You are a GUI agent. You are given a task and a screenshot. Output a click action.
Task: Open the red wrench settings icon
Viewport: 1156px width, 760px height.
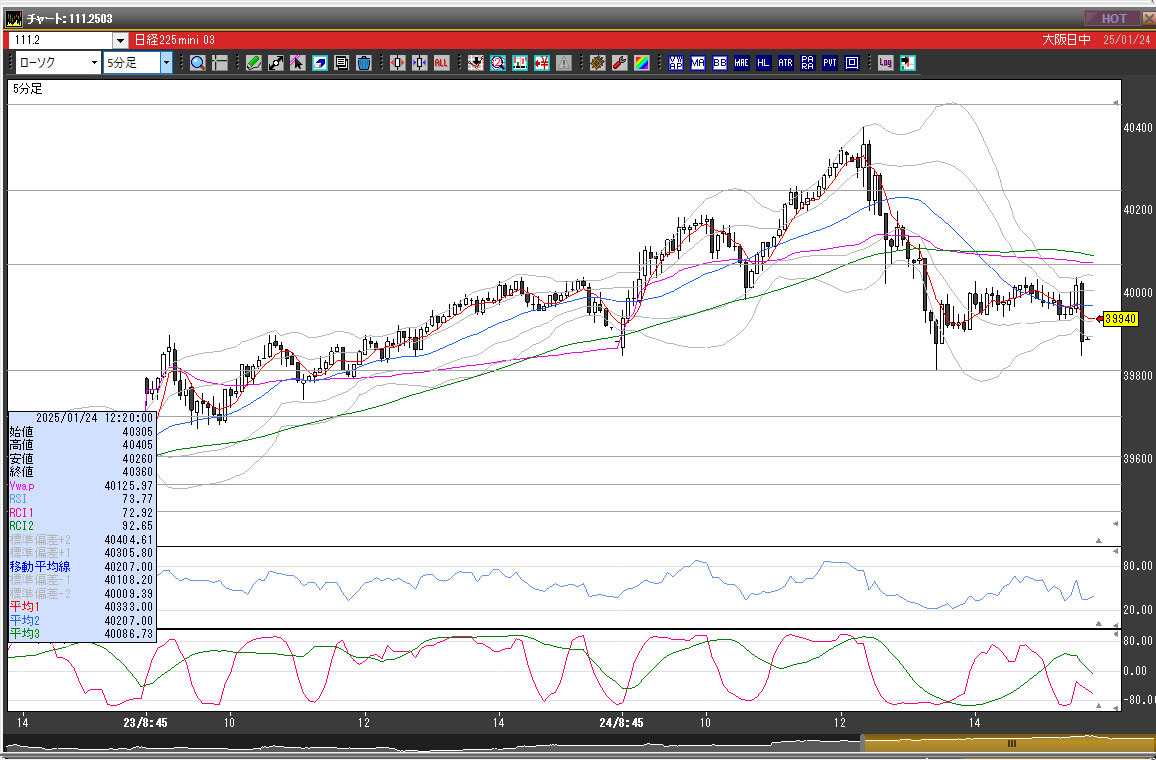click(619, 63)
